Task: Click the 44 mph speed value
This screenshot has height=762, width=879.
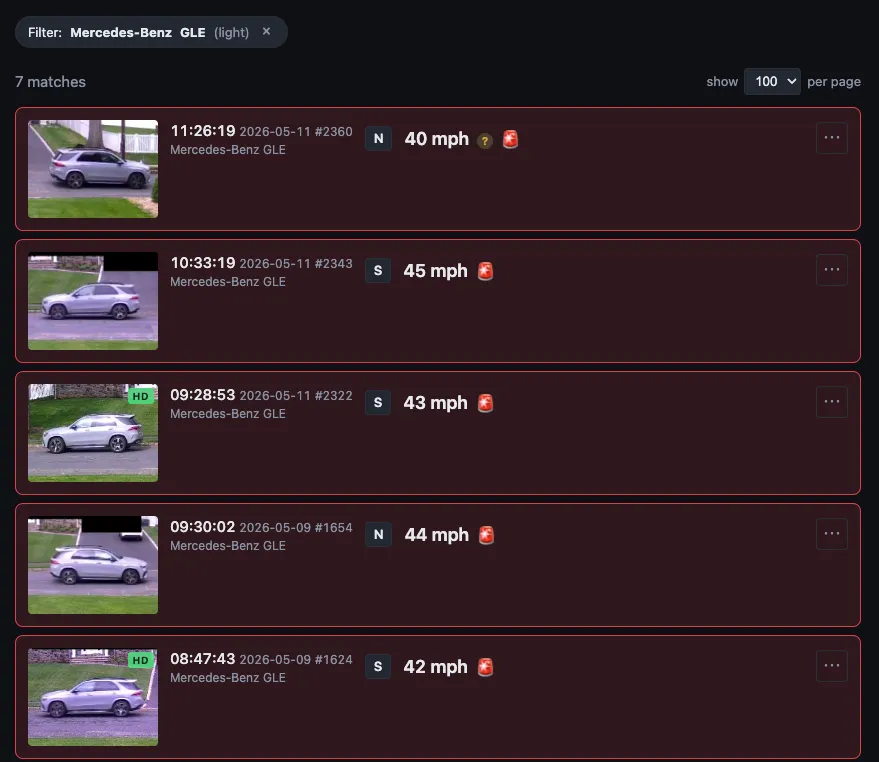Action: 437,535
